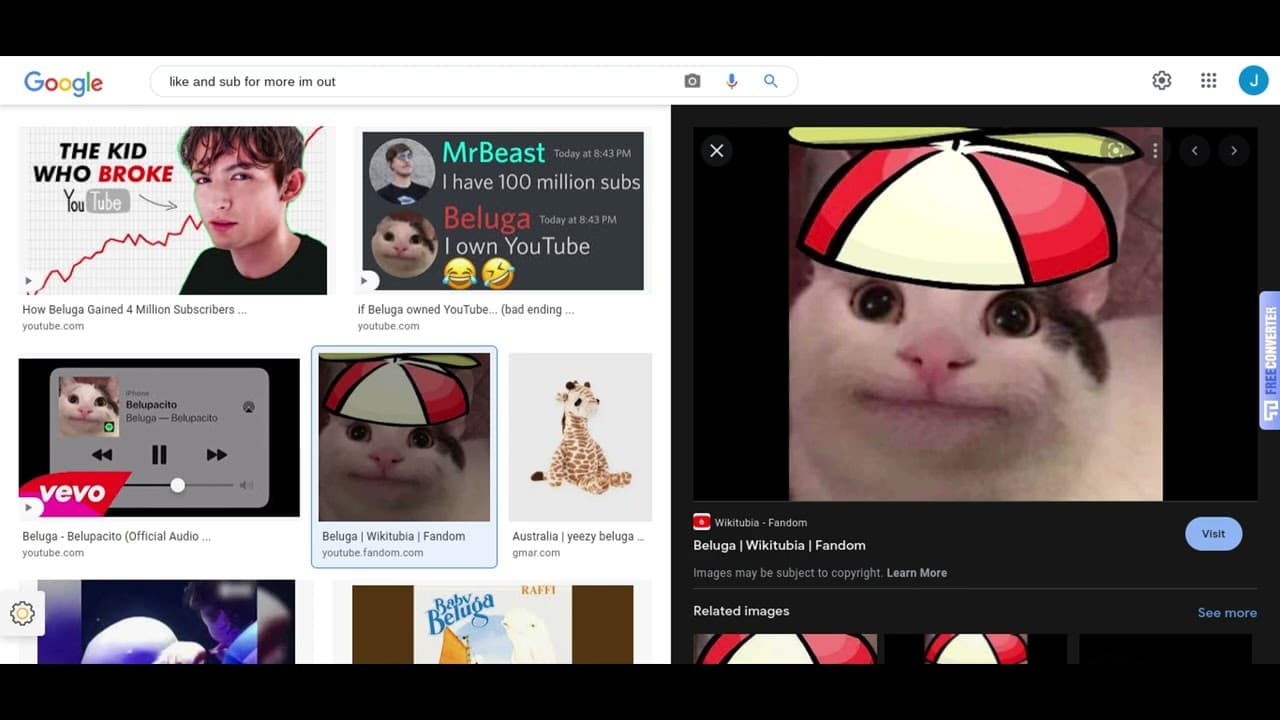The image size is (1280, 720).
Task: Open "Australia | yeezy beluga" result title
Action: (x=578, y=537)
